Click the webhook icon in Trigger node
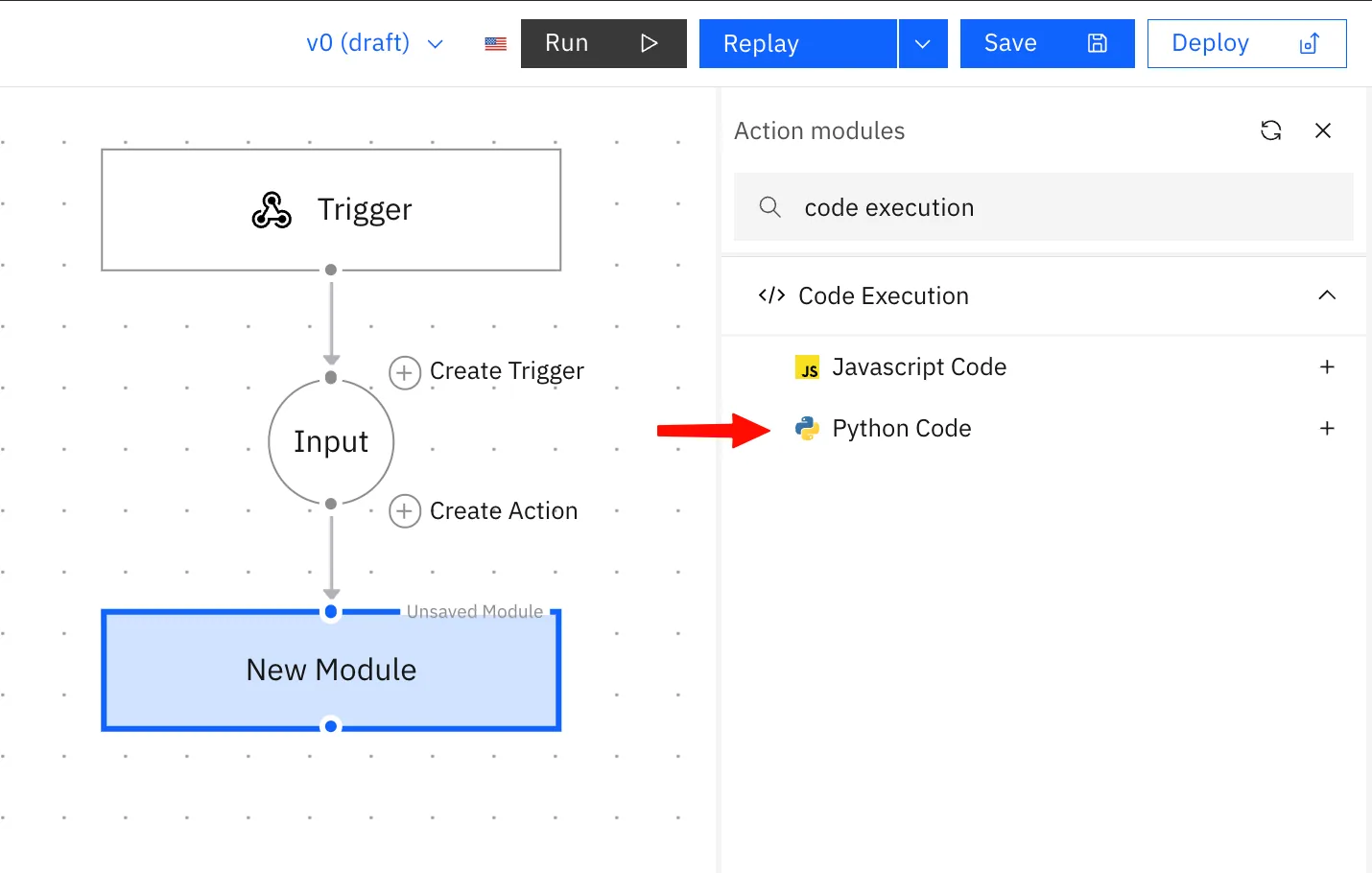Screen dimensions: 1372x873 pos(272,210)
